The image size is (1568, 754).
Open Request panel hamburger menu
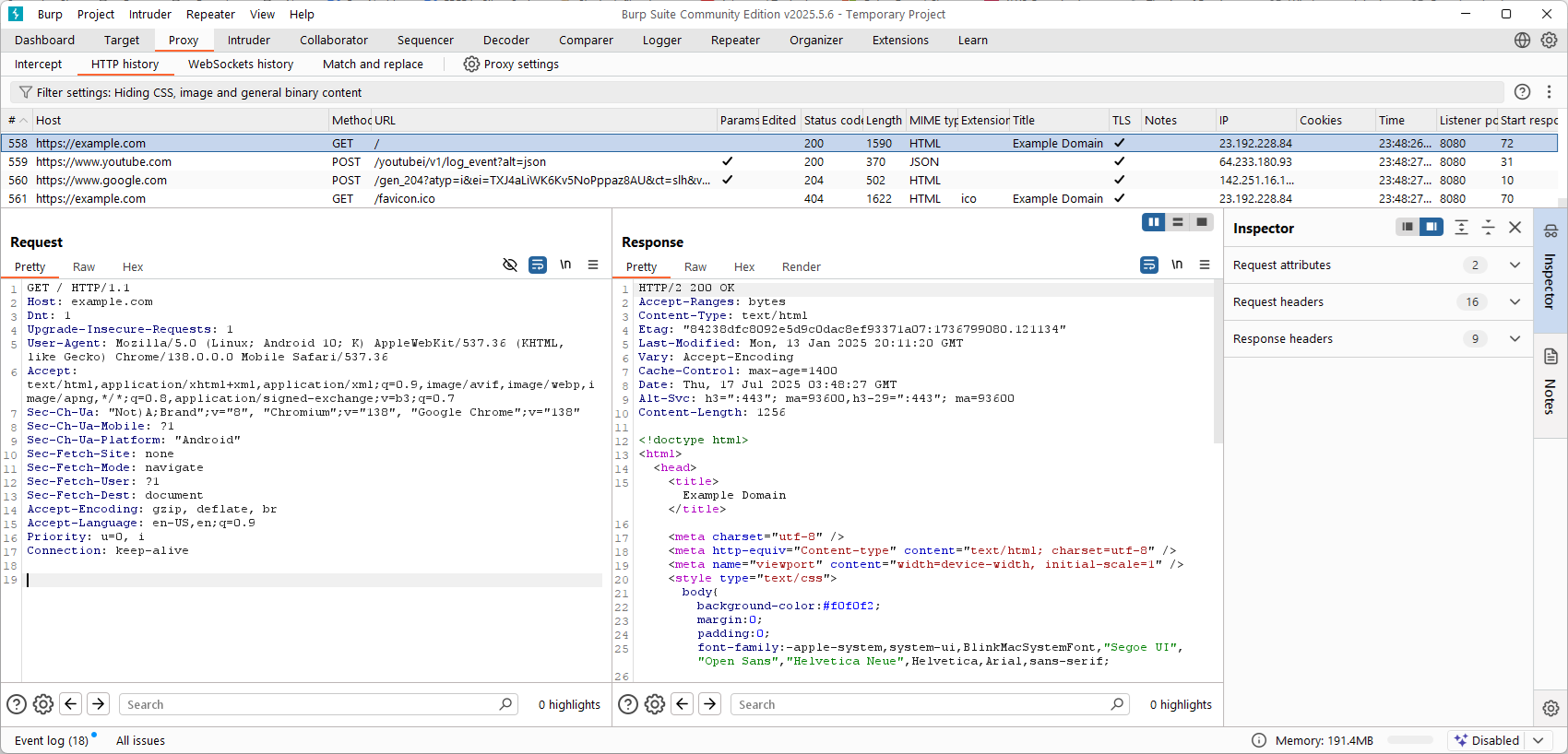click(x=593, y=265)
